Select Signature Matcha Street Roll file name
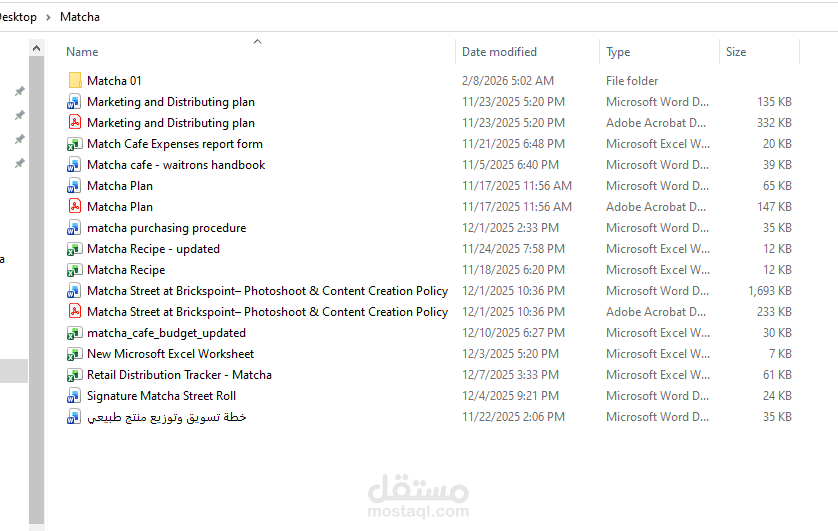The width and height of the screenshot is (838, 531). point(161,396)
